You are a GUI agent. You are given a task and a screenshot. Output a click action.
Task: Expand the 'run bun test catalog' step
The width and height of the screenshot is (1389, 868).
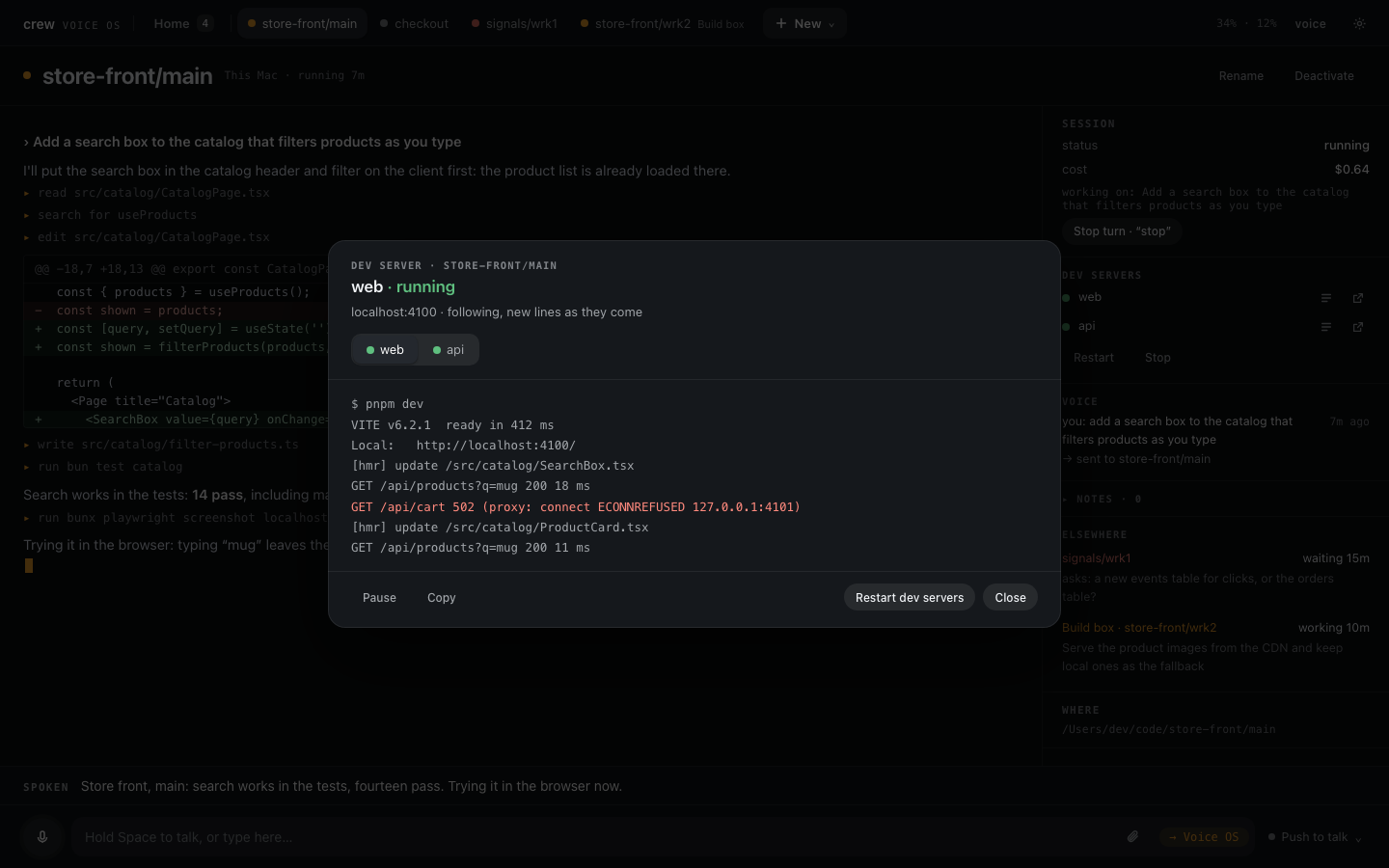[x=103, y=467]
